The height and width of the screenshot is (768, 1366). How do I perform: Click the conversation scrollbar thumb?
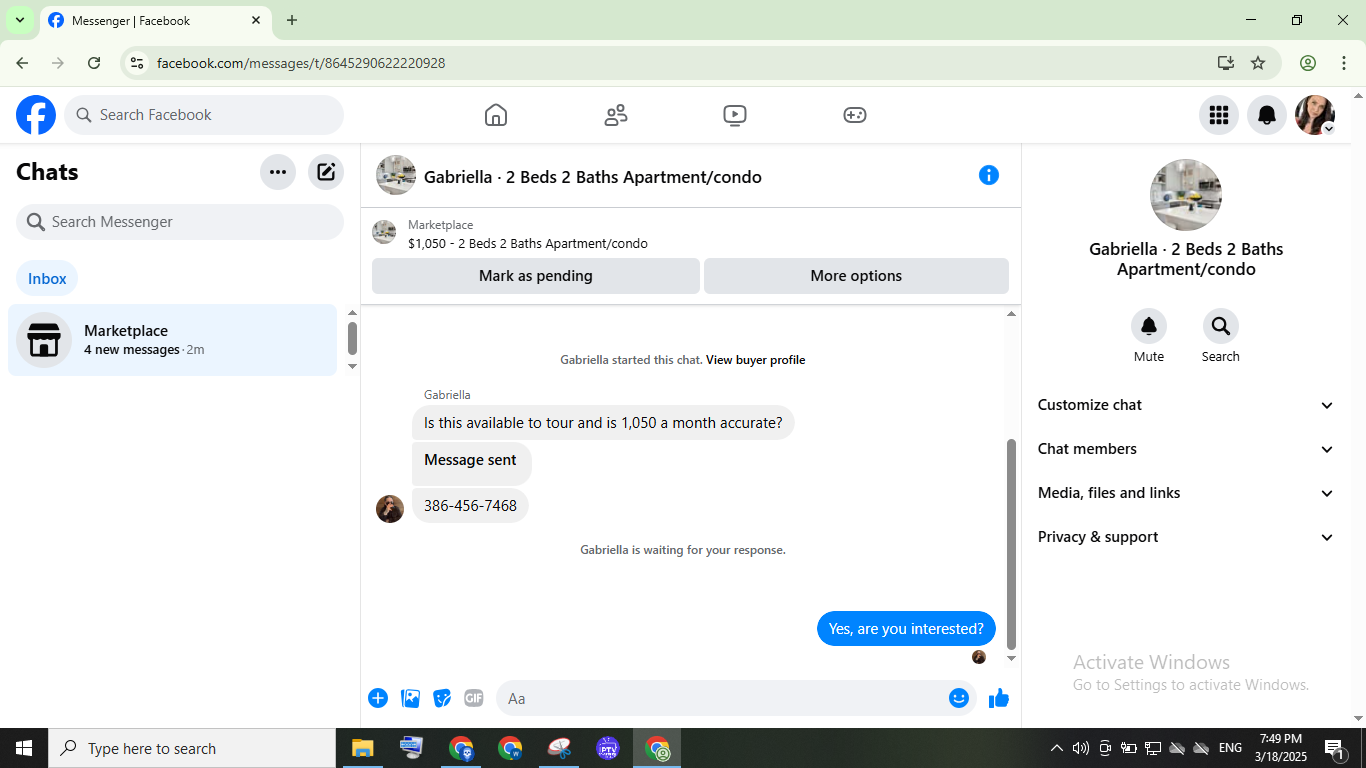tap(1011, 544)
